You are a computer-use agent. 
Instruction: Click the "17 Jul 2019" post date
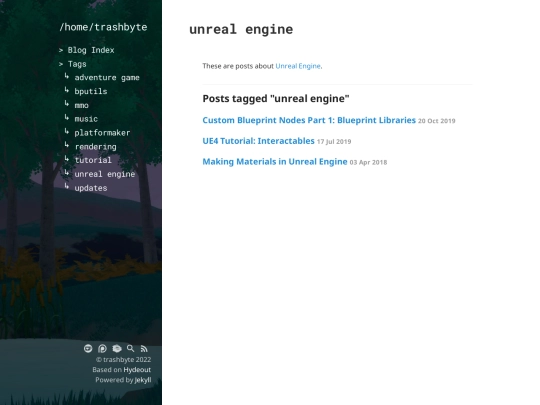(334, 142)
